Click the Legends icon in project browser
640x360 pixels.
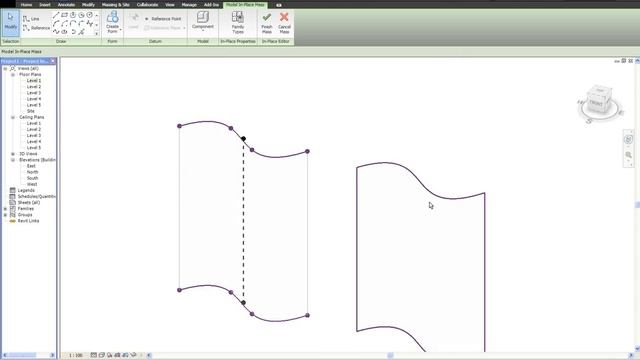point(13,190)
